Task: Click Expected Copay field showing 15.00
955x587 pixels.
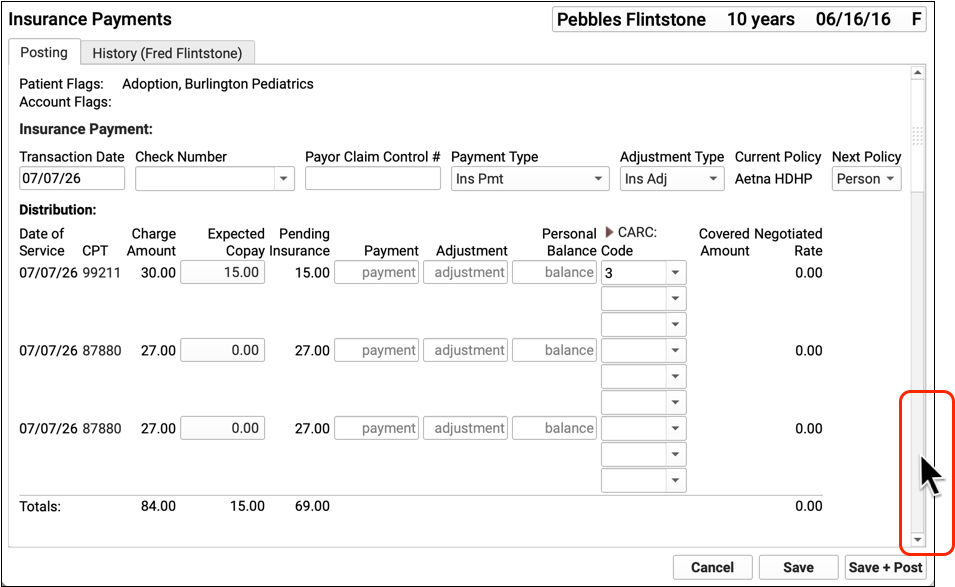Action: pyautogui.click(x=222, y=272)
